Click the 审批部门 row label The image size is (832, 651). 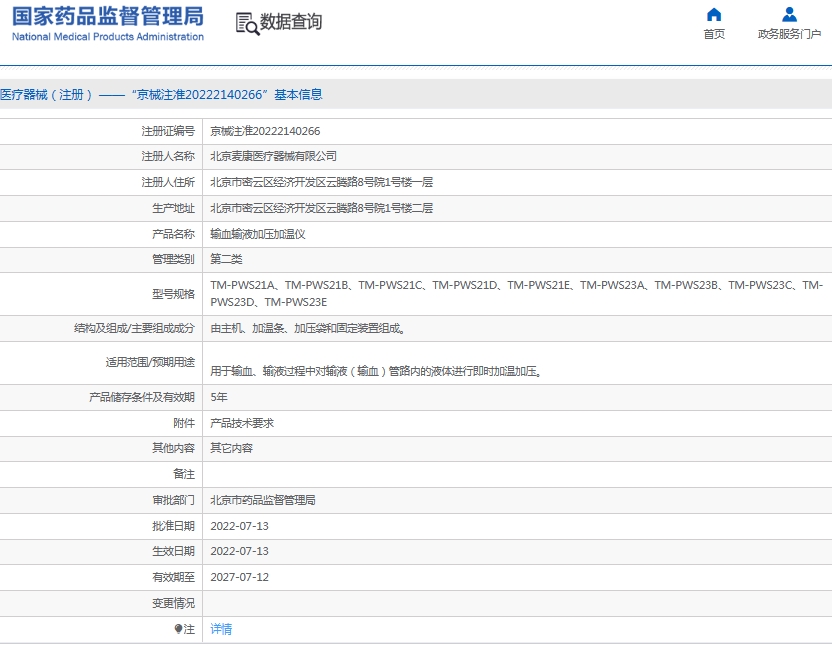click(x=174, y=500)
